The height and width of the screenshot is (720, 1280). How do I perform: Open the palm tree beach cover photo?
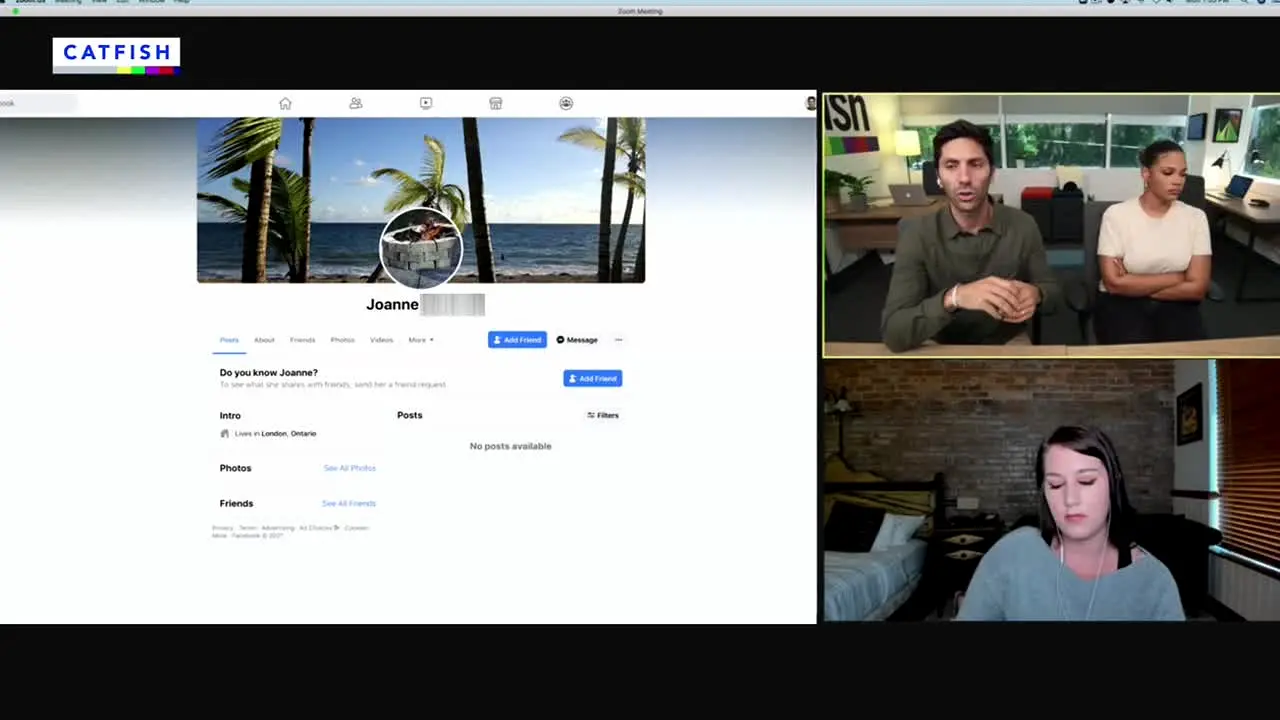coord(421,200)
